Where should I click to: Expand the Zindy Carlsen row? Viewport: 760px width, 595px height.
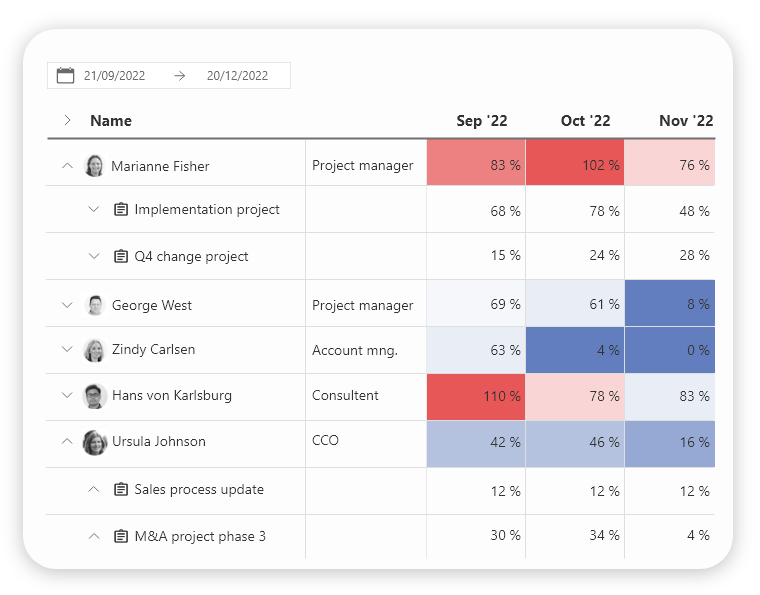tap(67, 350)
